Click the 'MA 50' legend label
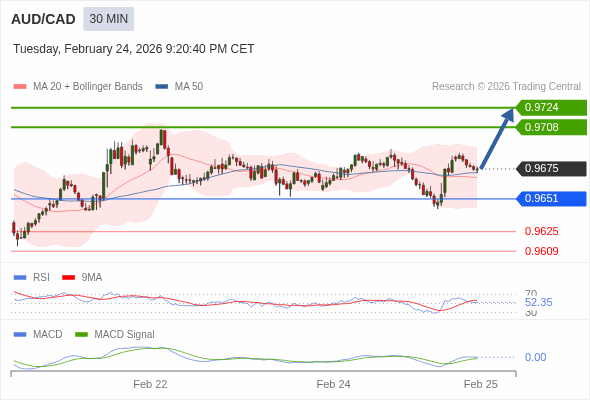 coord(189,87)
